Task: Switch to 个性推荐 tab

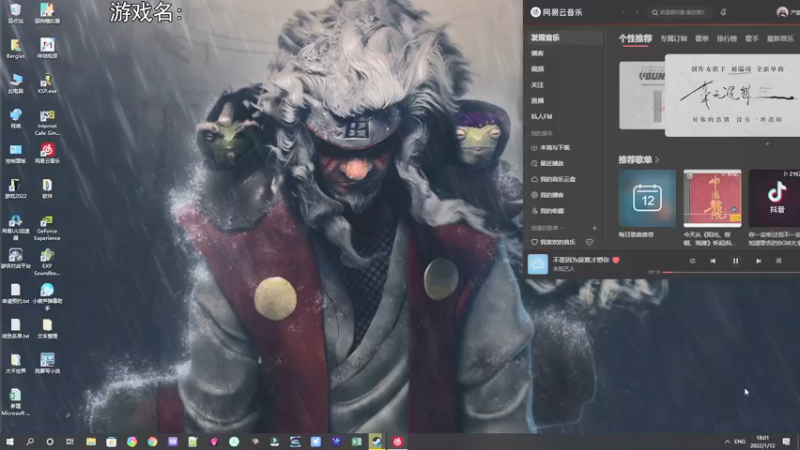Action: [635, 38]
